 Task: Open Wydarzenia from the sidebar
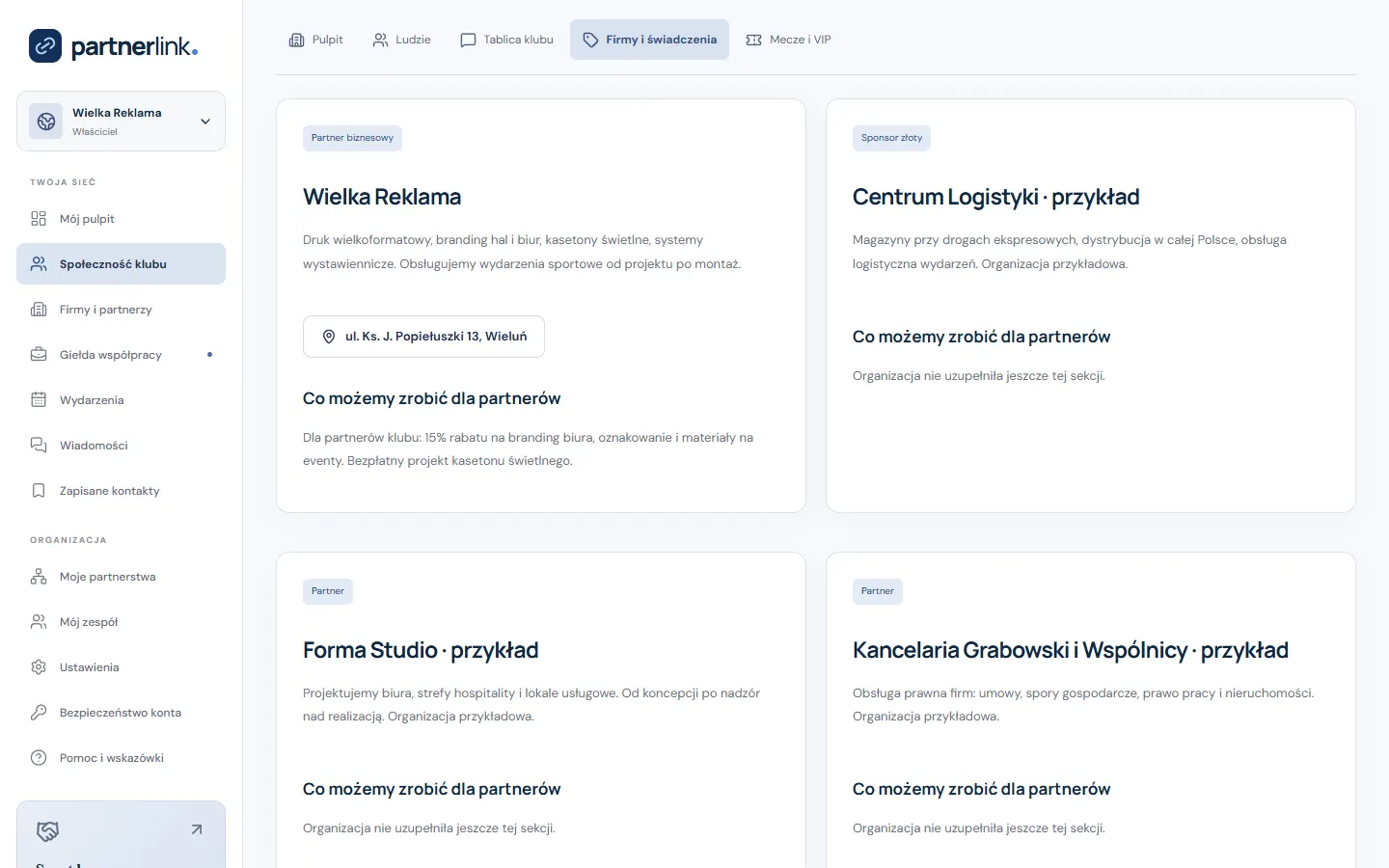coord(121,400)
